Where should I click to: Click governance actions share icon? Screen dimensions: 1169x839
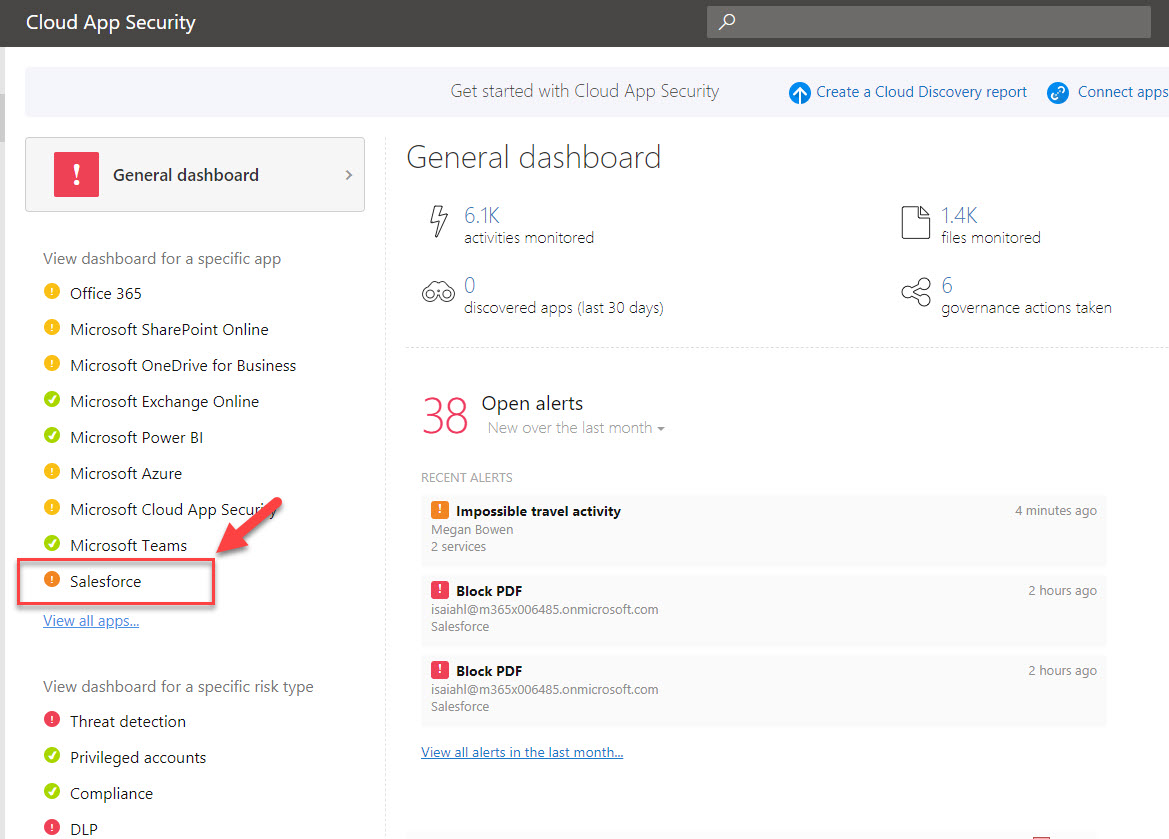coord(916,292)
